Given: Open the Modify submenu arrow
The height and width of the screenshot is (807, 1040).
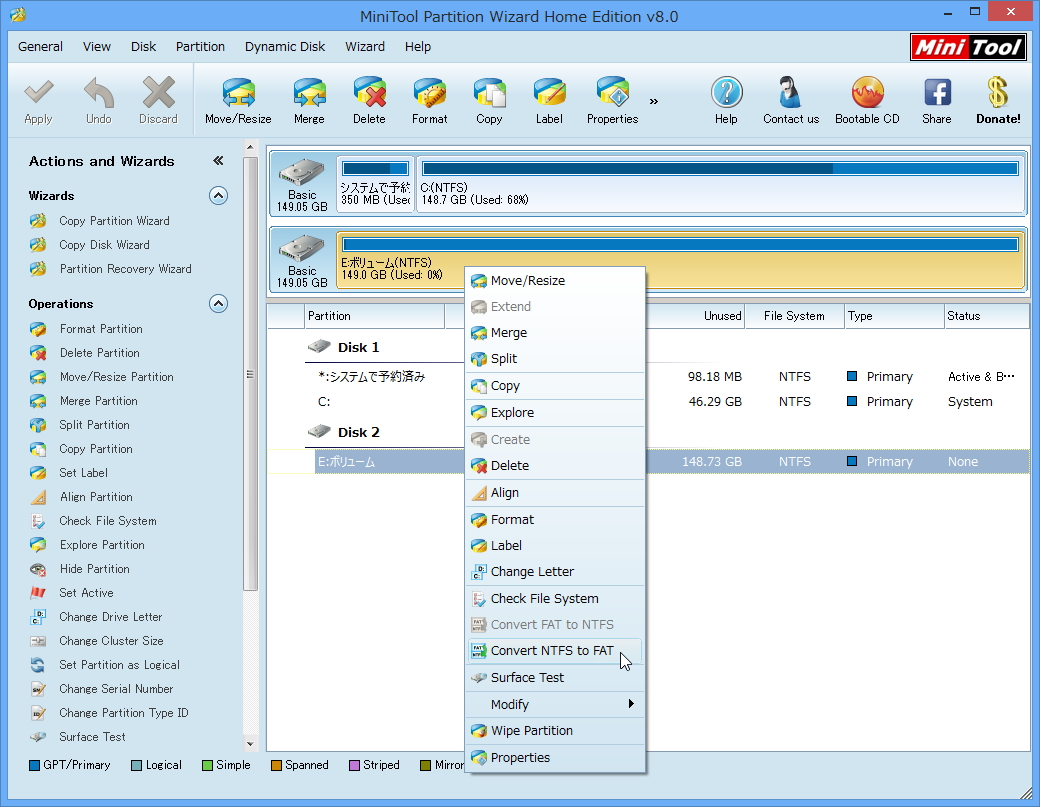Looking at the screenshot, I should point(631,704).
